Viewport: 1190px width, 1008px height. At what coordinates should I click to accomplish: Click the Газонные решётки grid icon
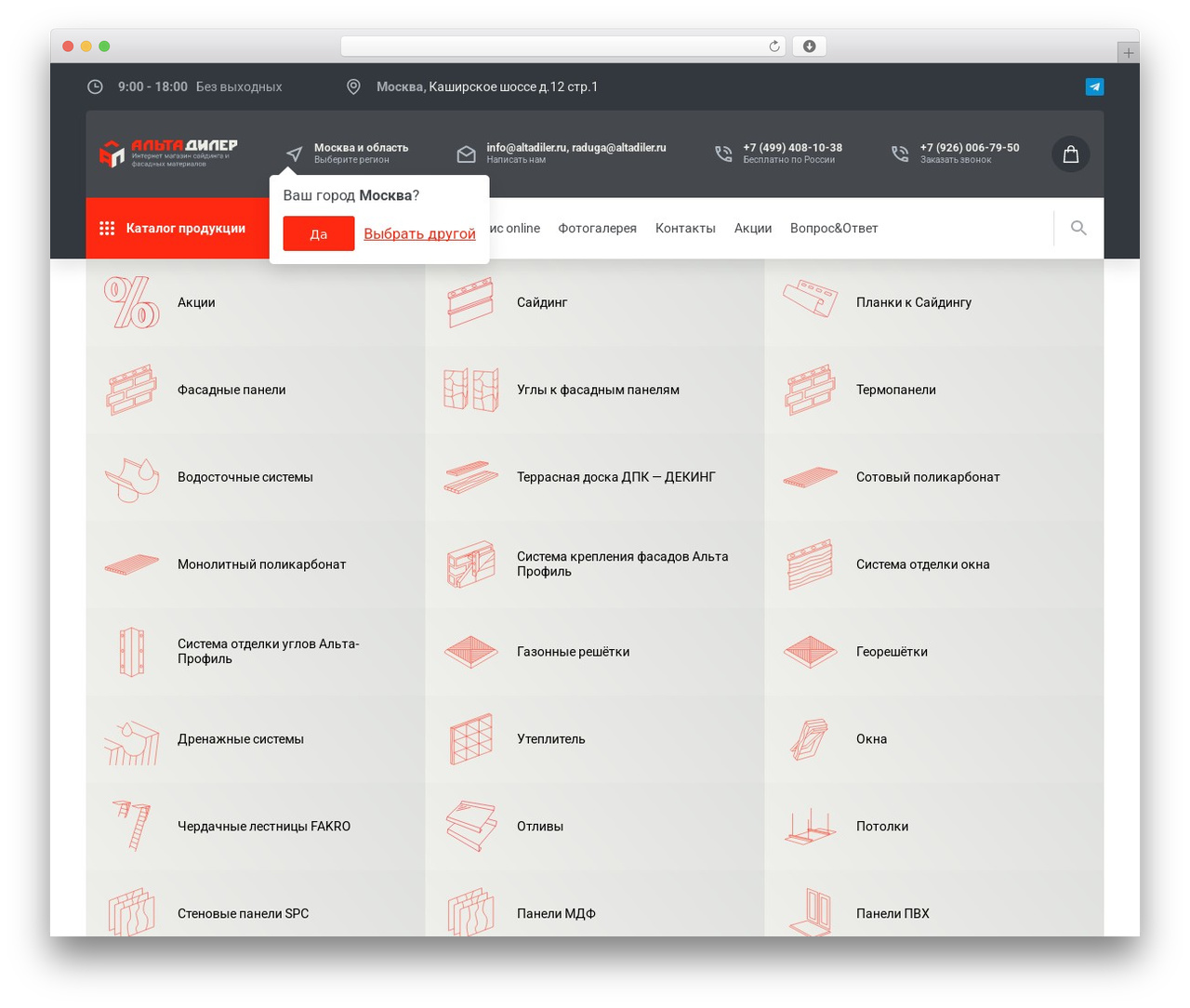pyautogui.click(x=470, y=652)
